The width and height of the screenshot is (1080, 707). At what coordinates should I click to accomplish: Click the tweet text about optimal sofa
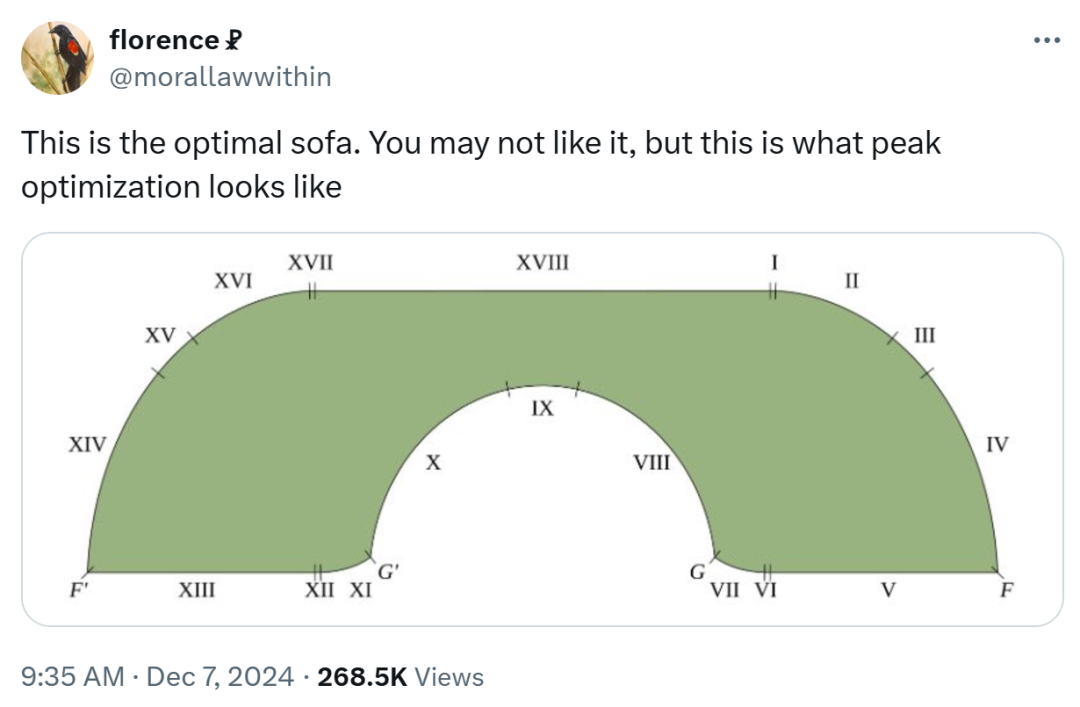(481, 165)
